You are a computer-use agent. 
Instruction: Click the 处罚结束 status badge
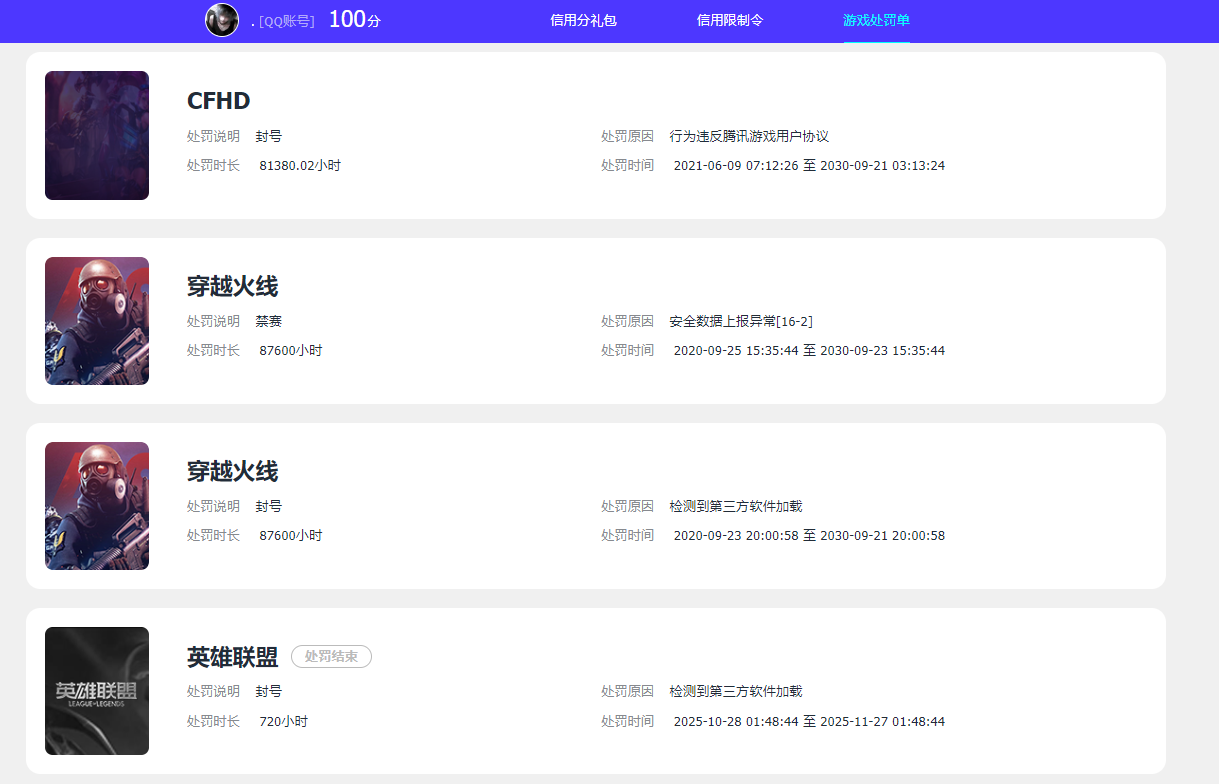coord(331,657)
